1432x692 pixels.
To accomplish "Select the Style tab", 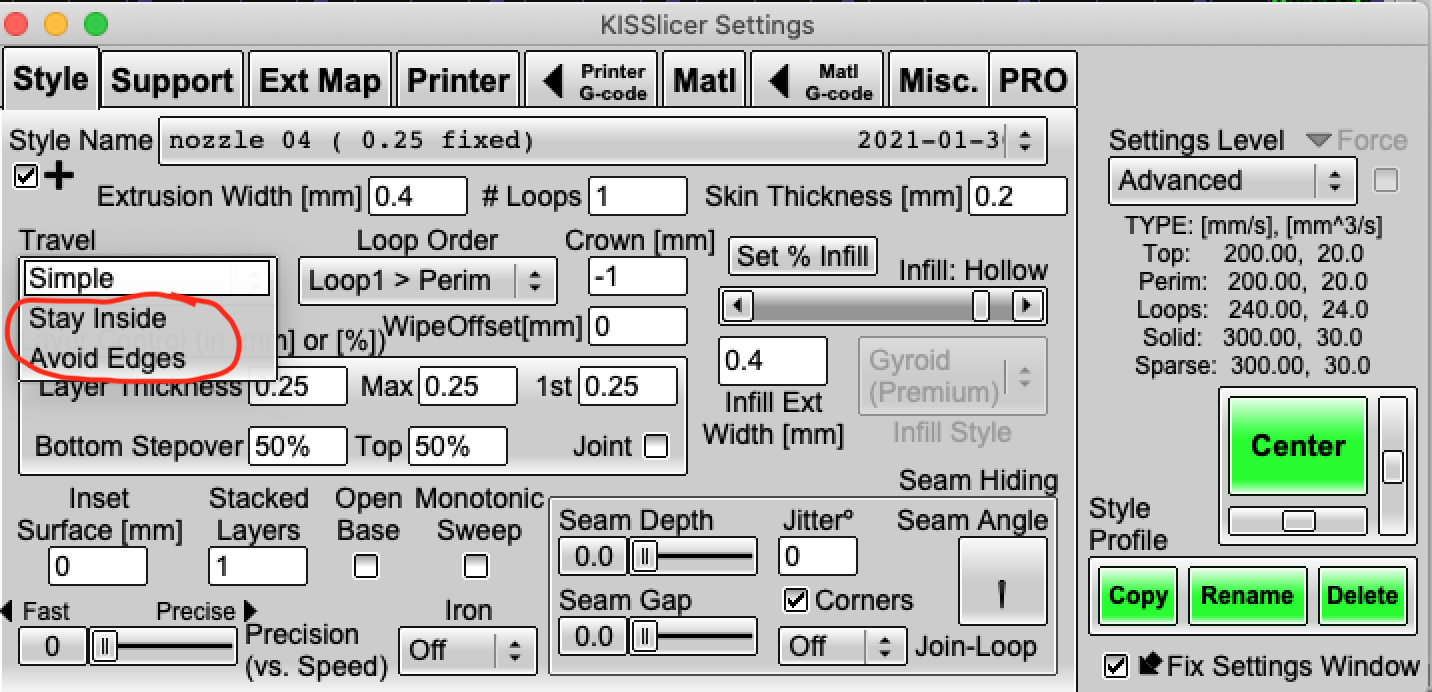I will [51, 78].
